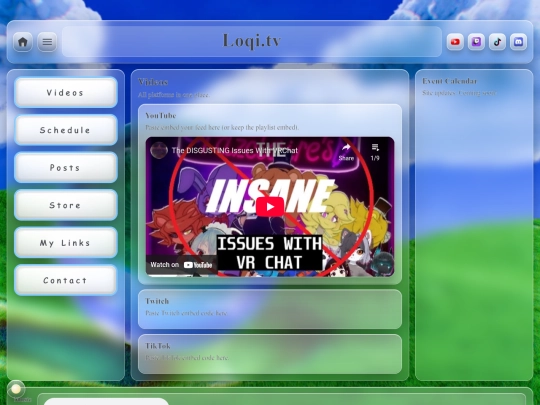Click the 'Site updates: Coming soon' text
This screenshot has width=540, height=405.
(459, 93)
